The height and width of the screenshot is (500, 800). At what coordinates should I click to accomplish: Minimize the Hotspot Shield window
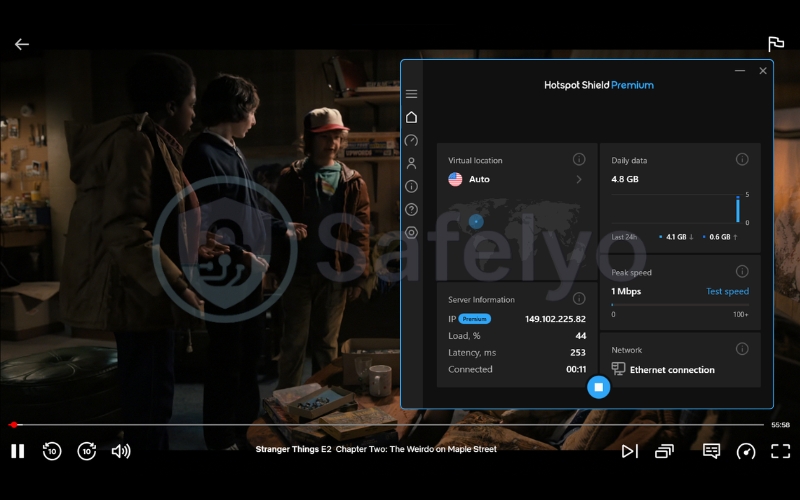coord(740,70)
